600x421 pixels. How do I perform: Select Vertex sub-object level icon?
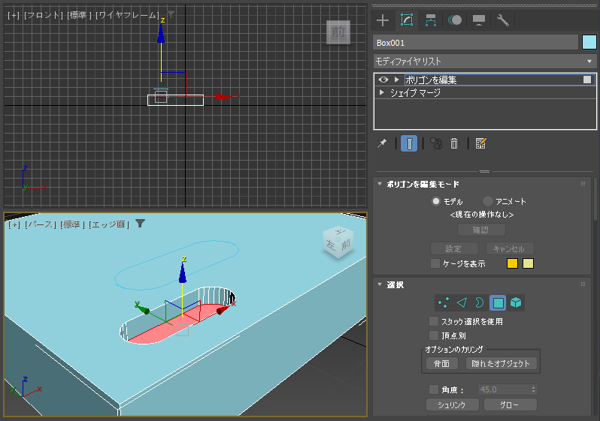coord(443,302)
